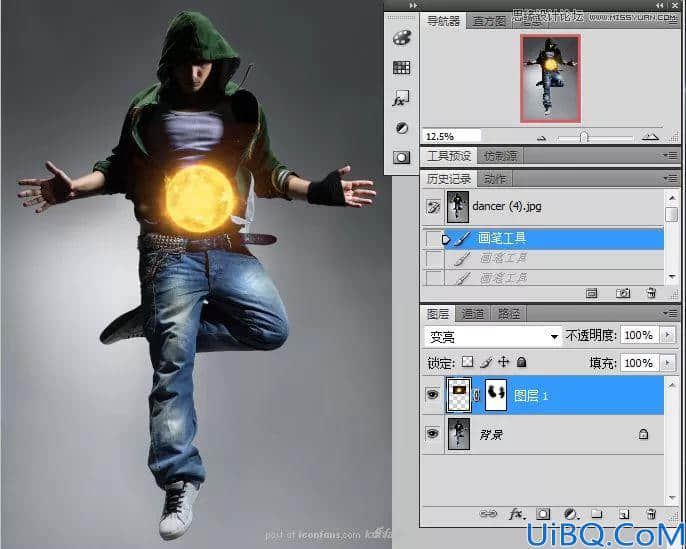Open the Swatches grid panel icon
This screenshot has height=549, width=686.
[401, 67]
